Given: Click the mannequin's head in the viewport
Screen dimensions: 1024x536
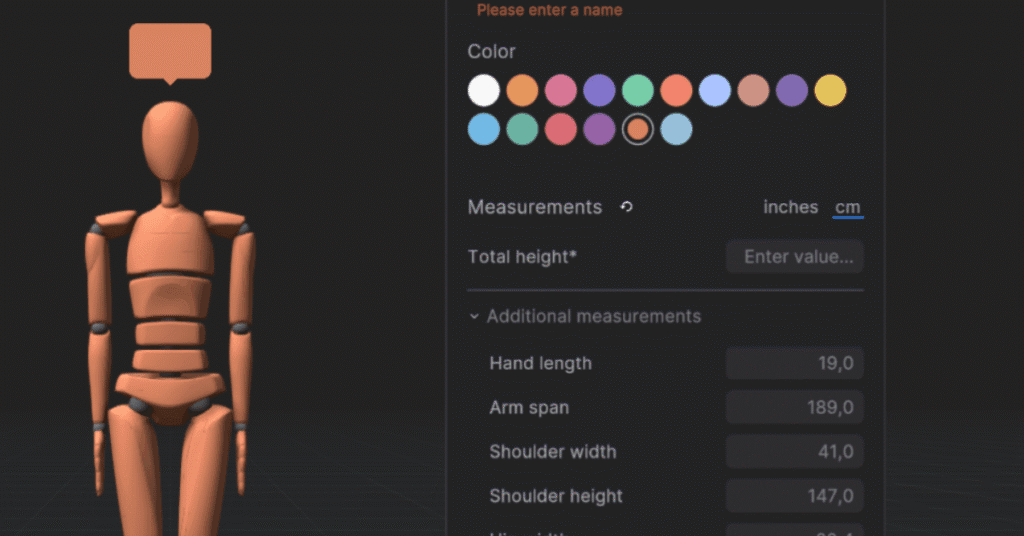Looking at the screenshot, I should coord(170,140).
